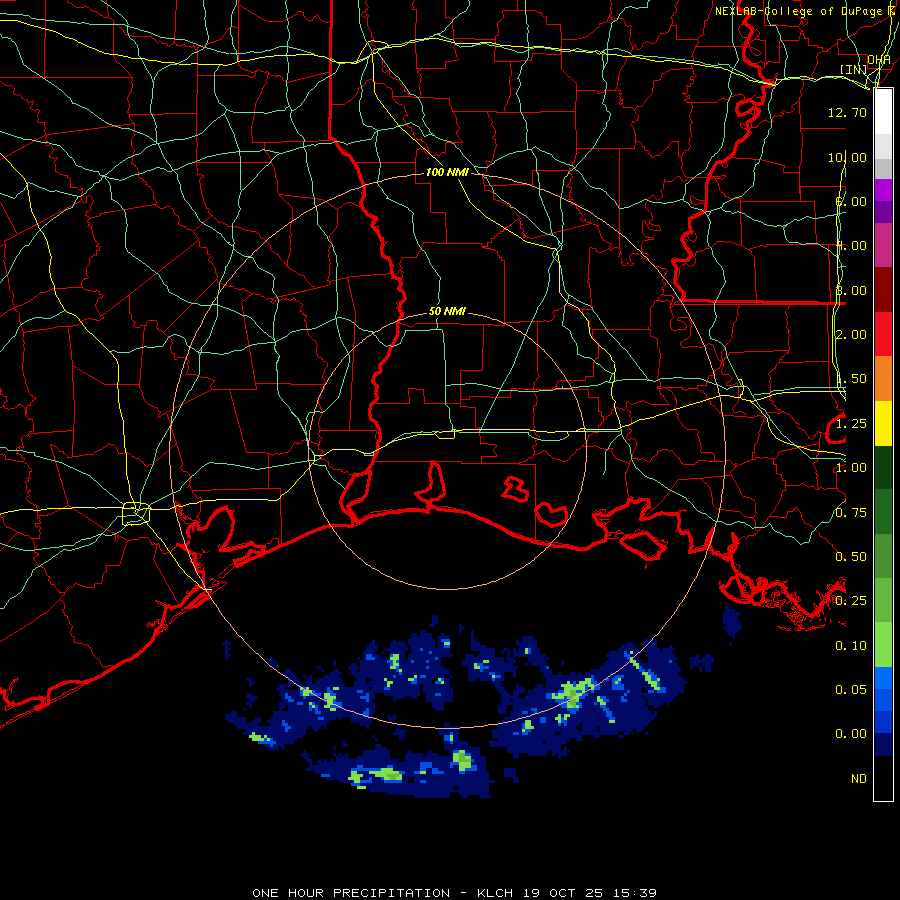Click the 50 NMI range ring label

coord(447,312)
